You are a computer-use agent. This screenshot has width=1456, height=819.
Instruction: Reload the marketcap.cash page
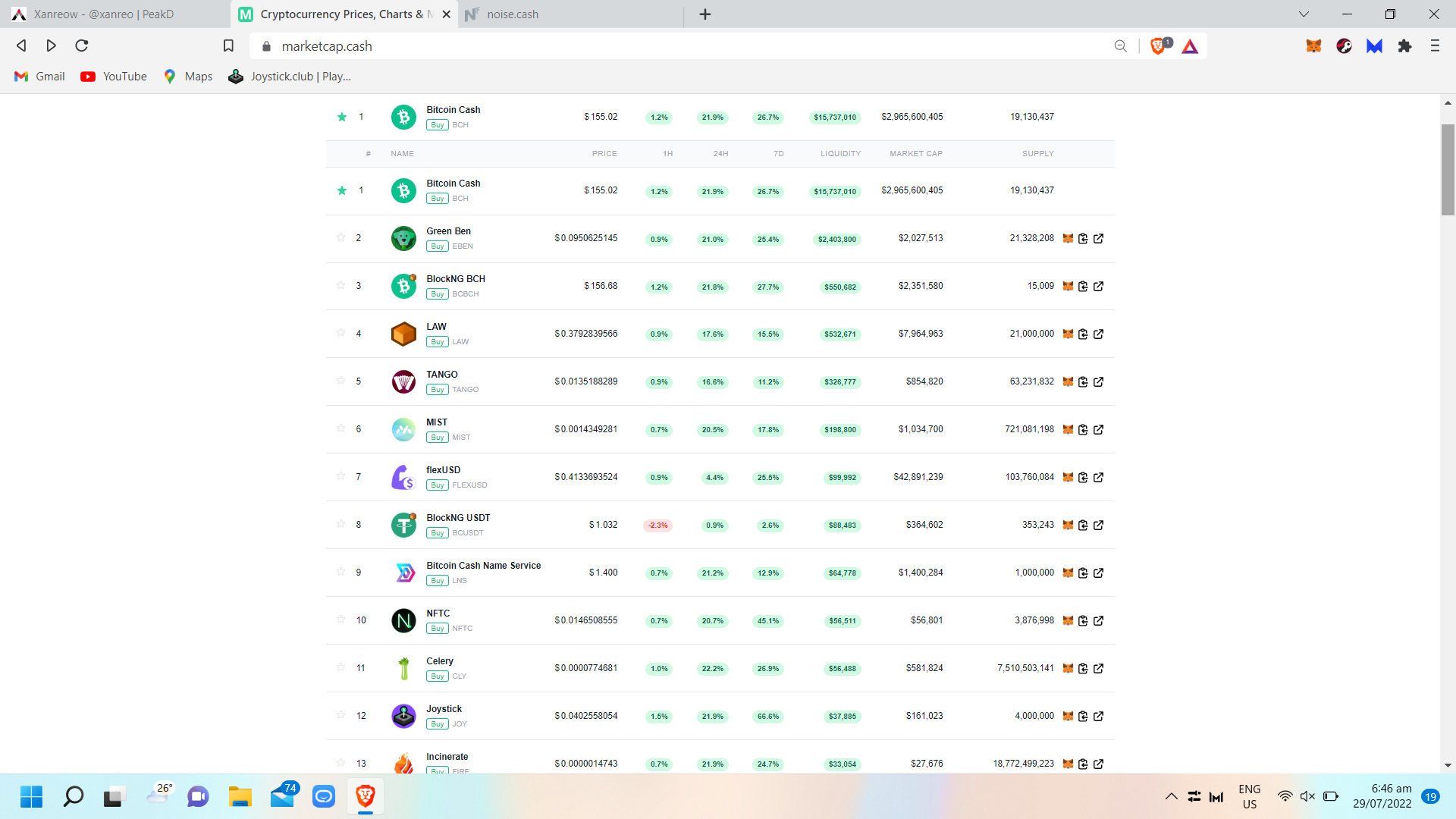click(82, 46)
